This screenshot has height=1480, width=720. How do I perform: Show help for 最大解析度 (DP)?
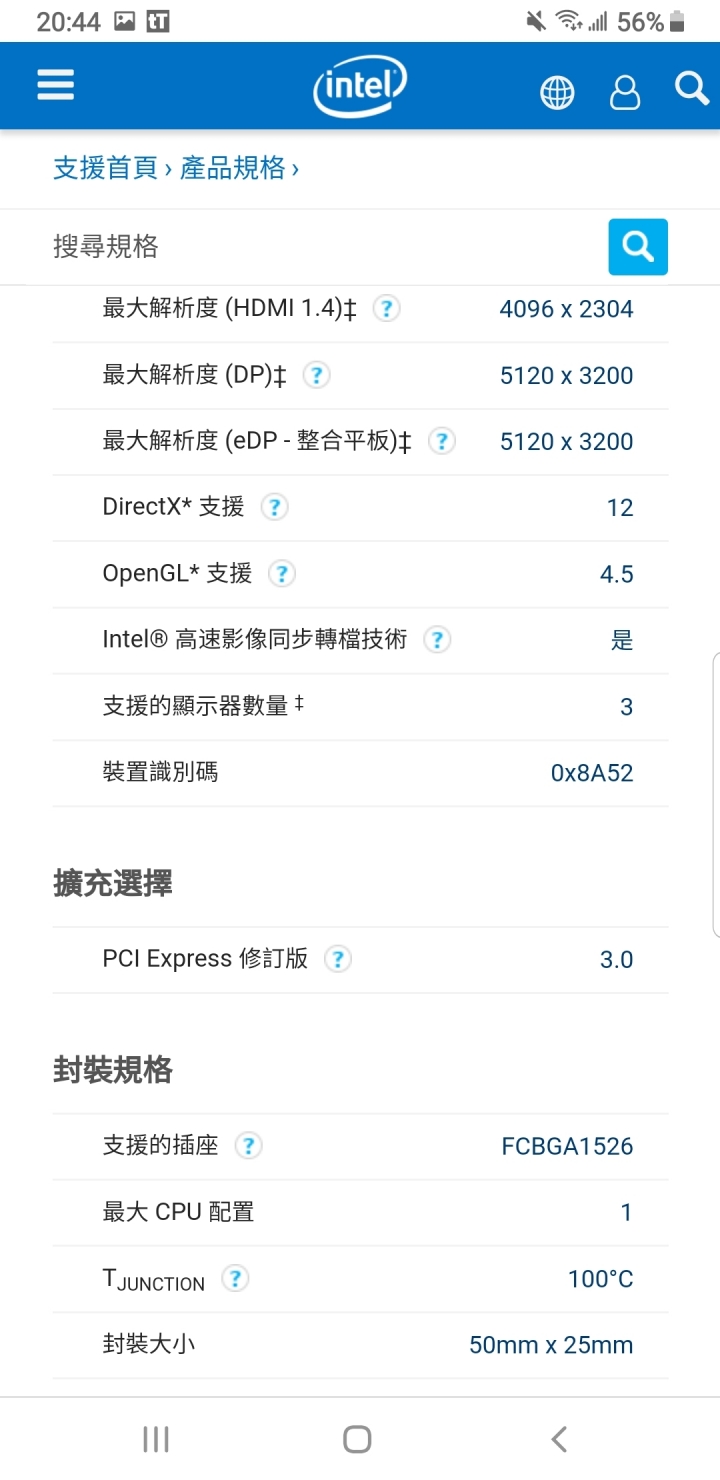(x=316, y=375)
